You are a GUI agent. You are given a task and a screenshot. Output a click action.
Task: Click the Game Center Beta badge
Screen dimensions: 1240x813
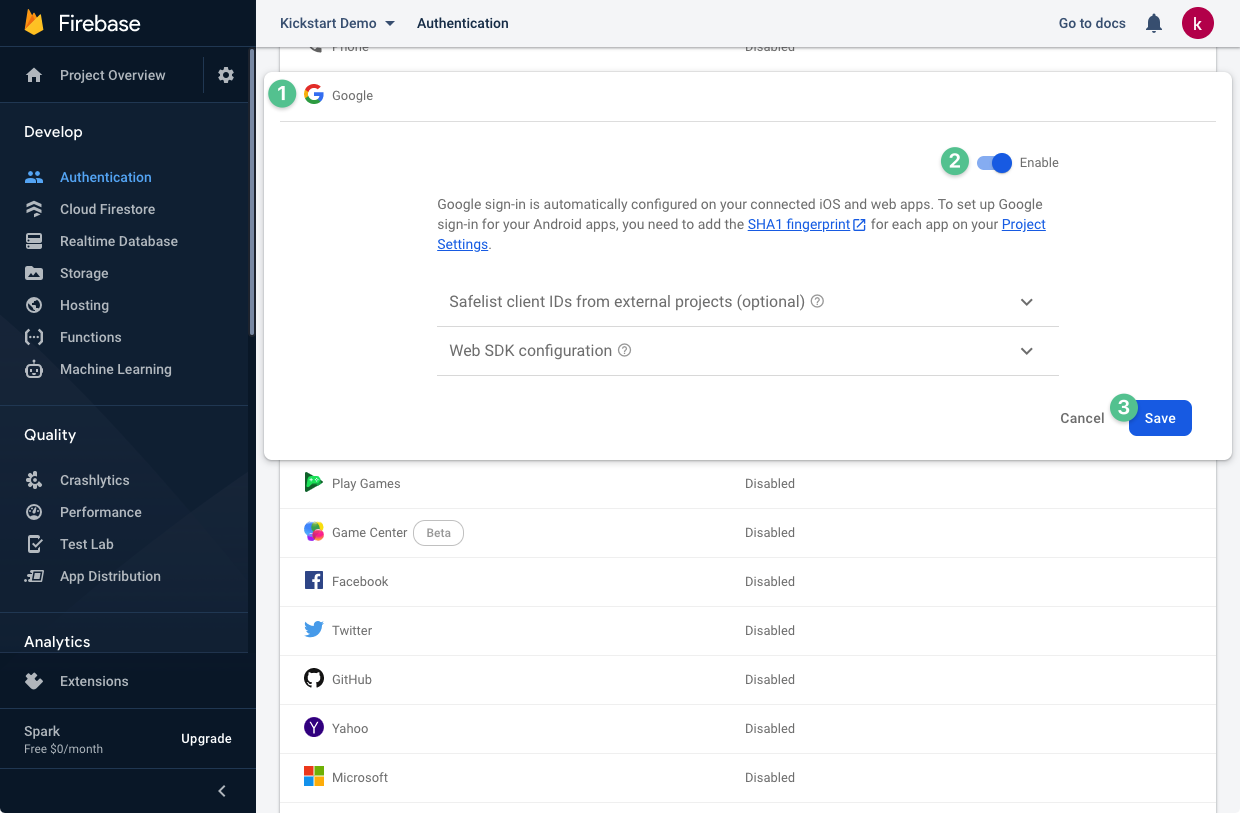(438, 533)
